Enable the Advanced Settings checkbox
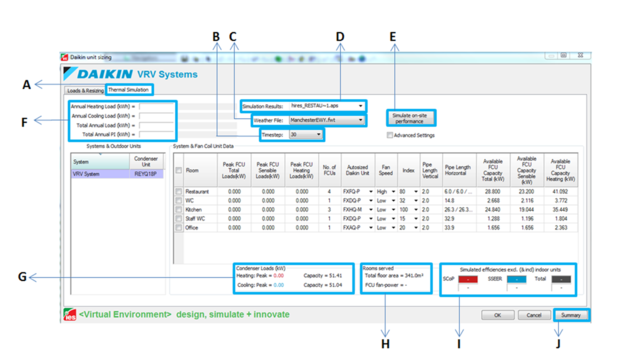The image size is (624, 363). point(390,135)
